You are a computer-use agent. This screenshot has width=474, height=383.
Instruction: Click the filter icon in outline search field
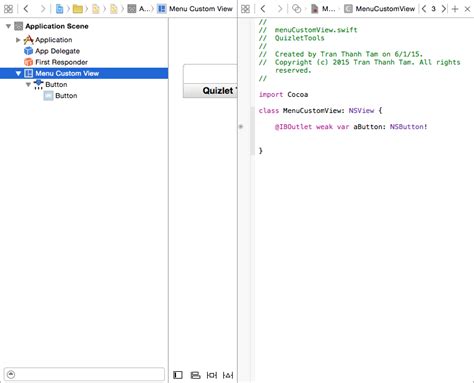coord(11,374)
